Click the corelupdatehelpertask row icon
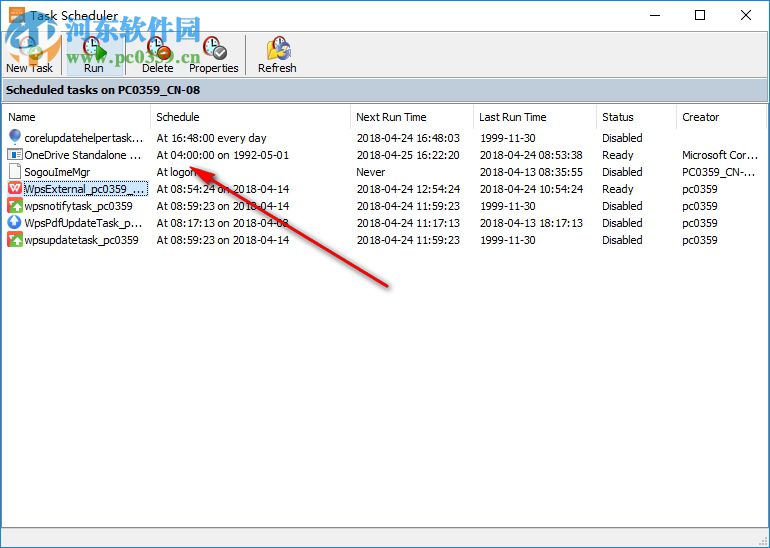 [x=15, y=137]
